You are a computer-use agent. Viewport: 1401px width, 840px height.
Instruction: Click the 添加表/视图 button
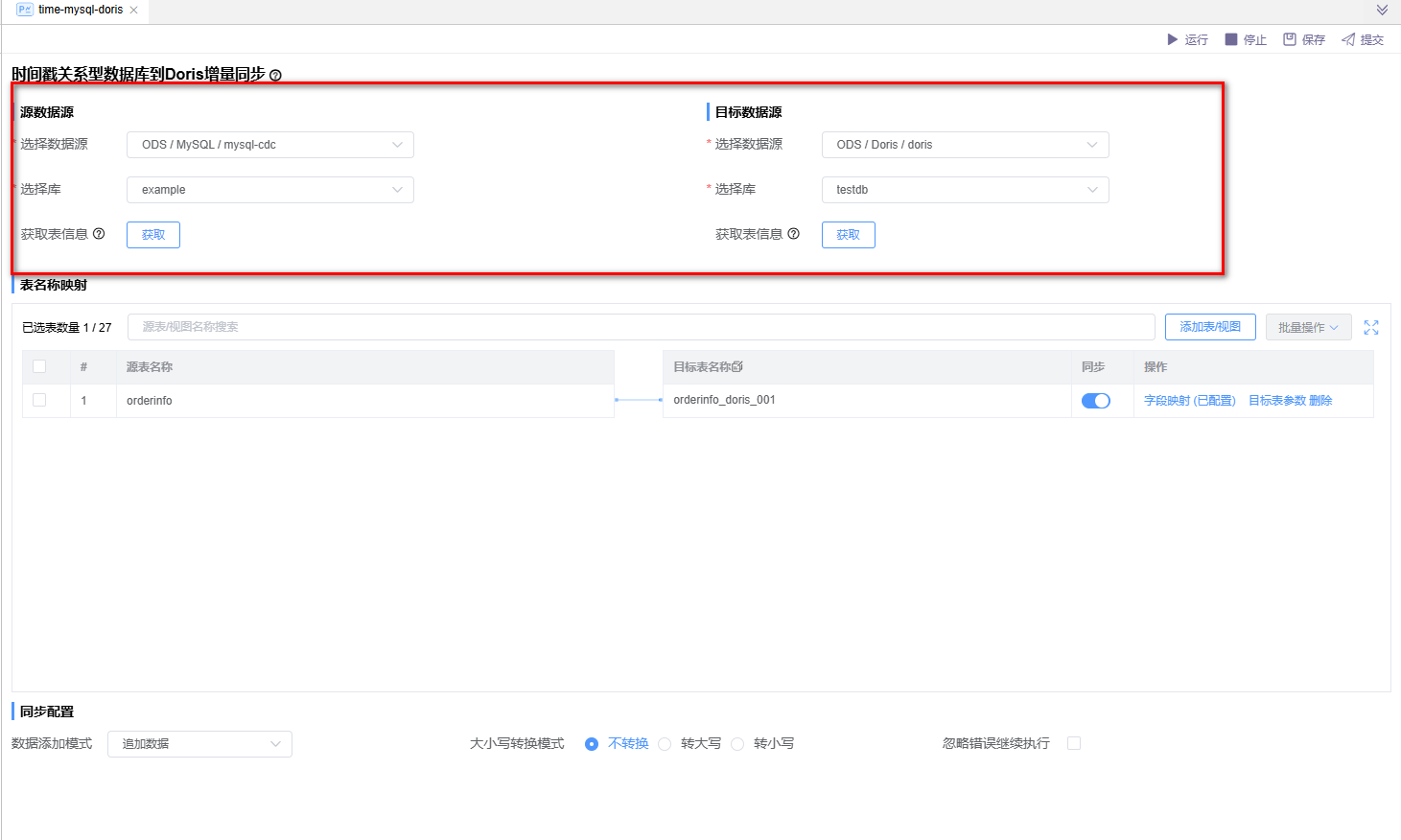[1210, 327]
